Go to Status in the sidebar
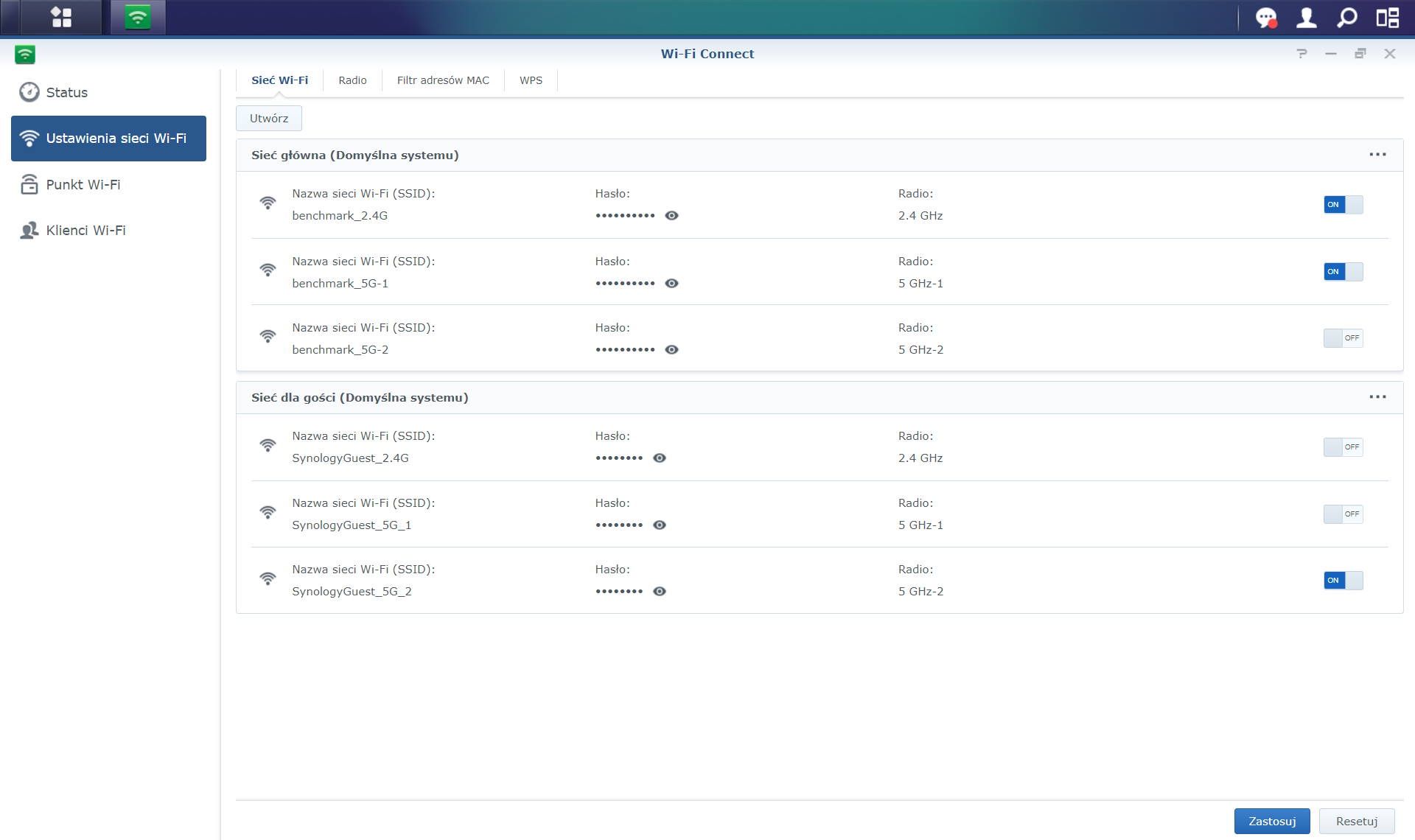Screen dimensions: 1415x840 coord(108,92)
